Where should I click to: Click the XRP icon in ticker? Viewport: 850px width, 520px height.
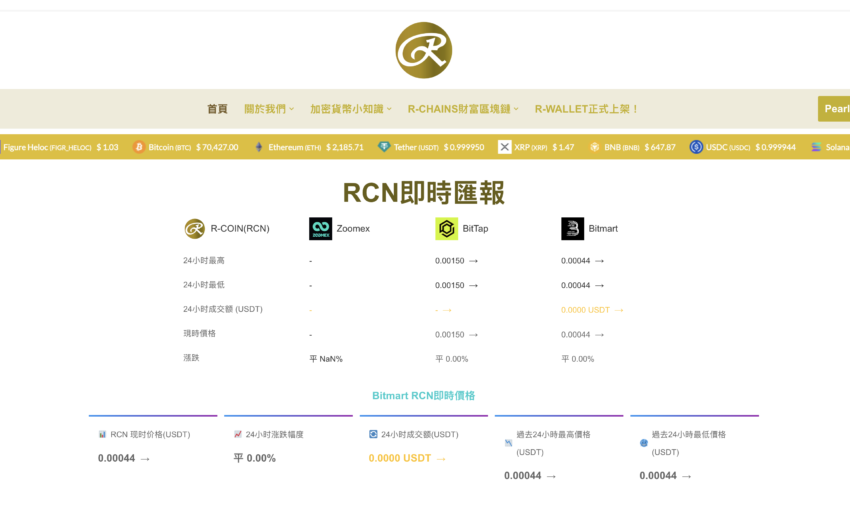(x=504, y=147)
